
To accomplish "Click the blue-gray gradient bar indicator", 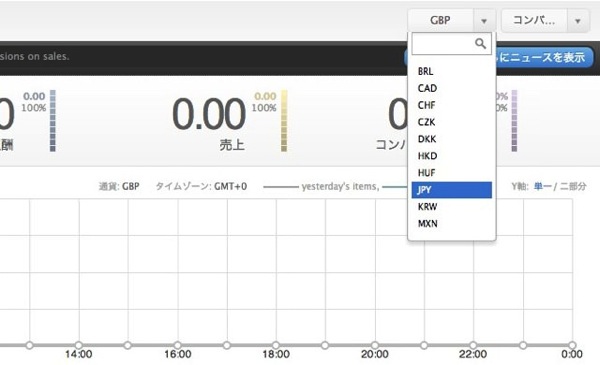I will pyautogui.click(x=53, y=121).
